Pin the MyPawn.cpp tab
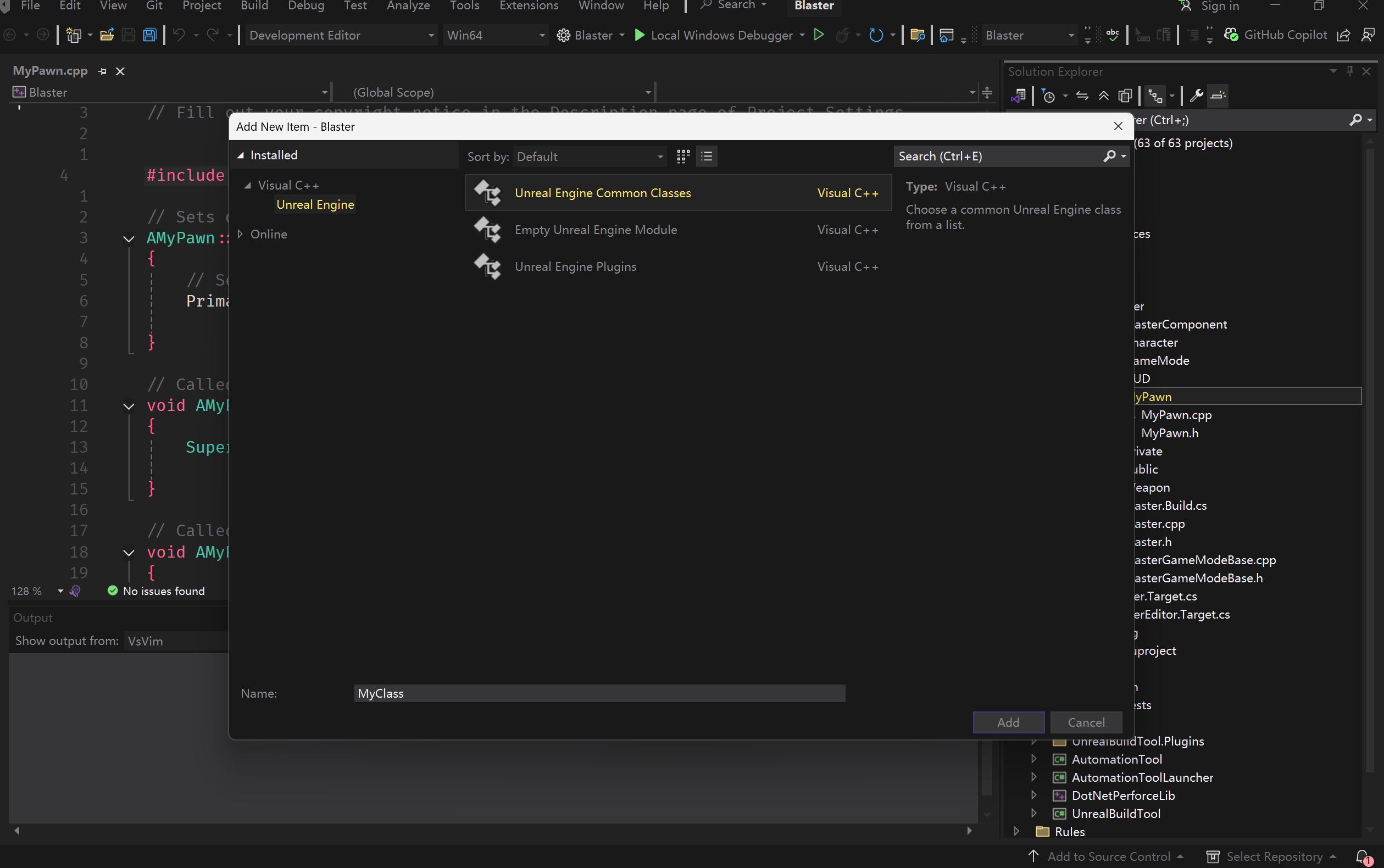This screenshot has width=1384, height=868. pos(103,71)
